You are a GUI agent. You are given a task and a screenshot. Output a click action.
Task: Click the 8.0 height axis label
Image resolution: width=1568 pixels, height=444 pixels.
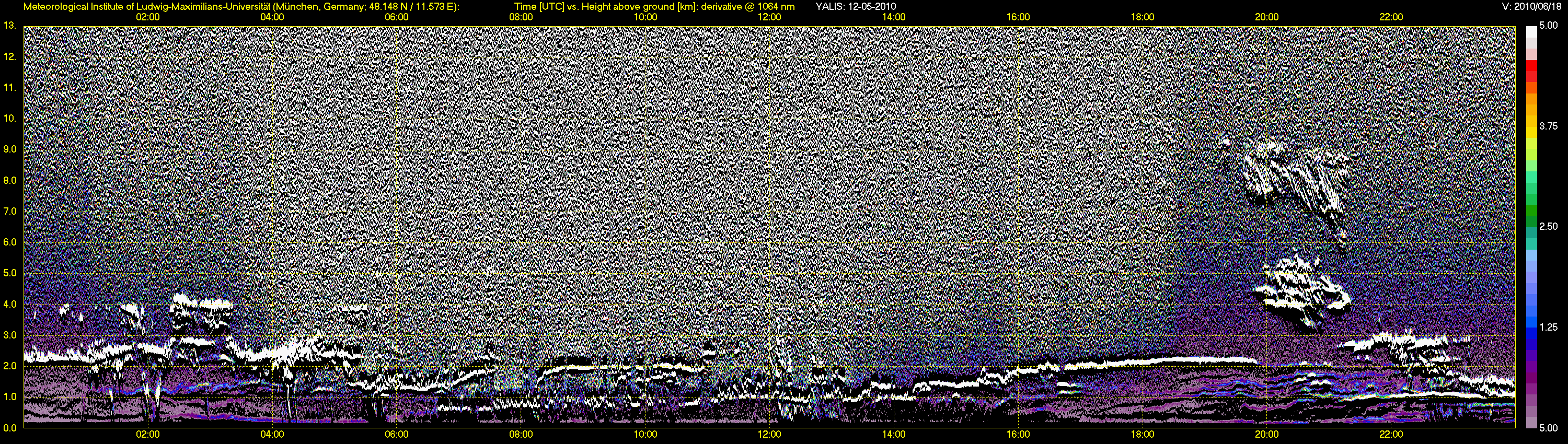[9, 180]
